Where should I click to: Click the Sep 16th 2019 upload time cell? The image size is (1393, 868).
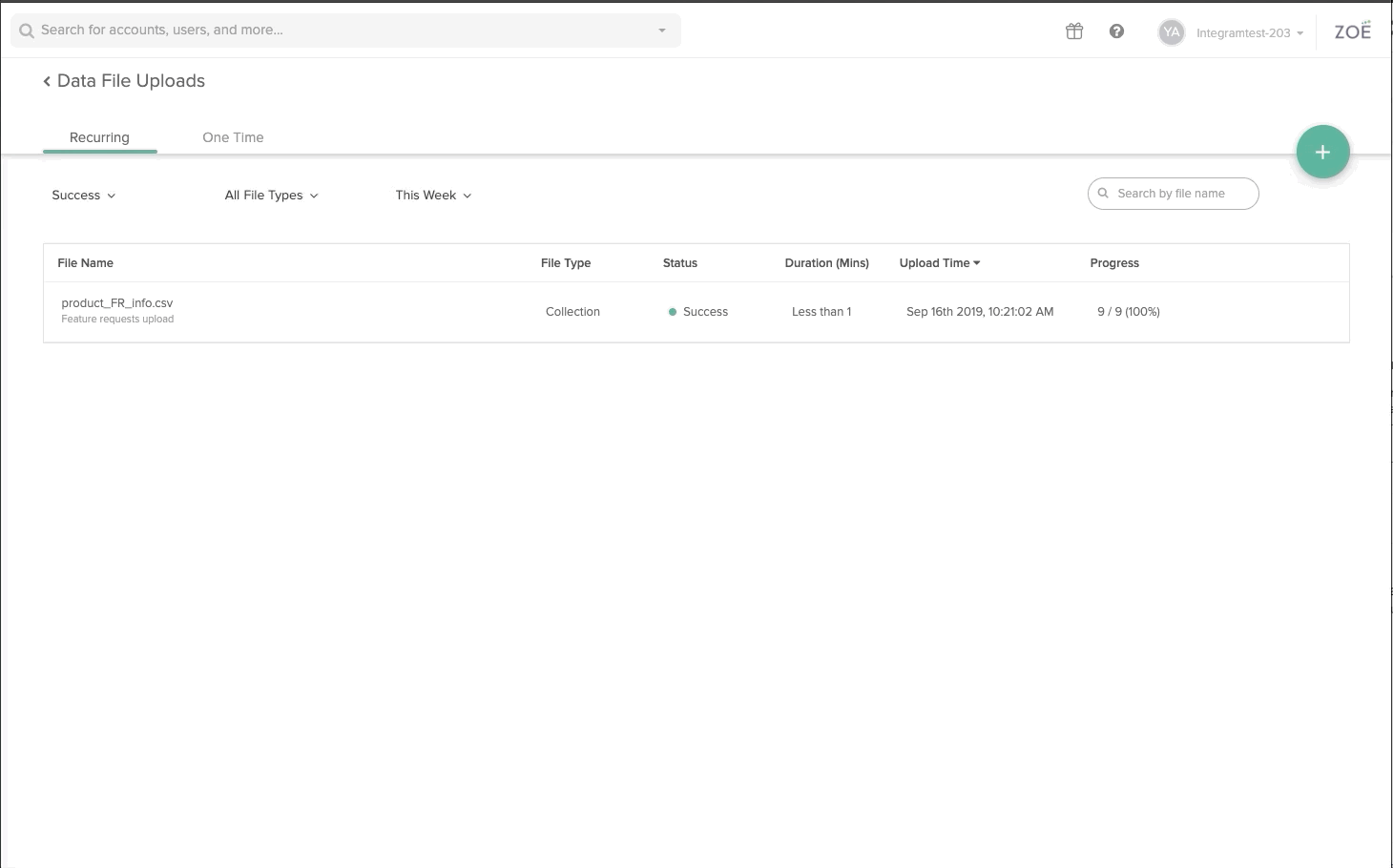(x=980, y=312)
